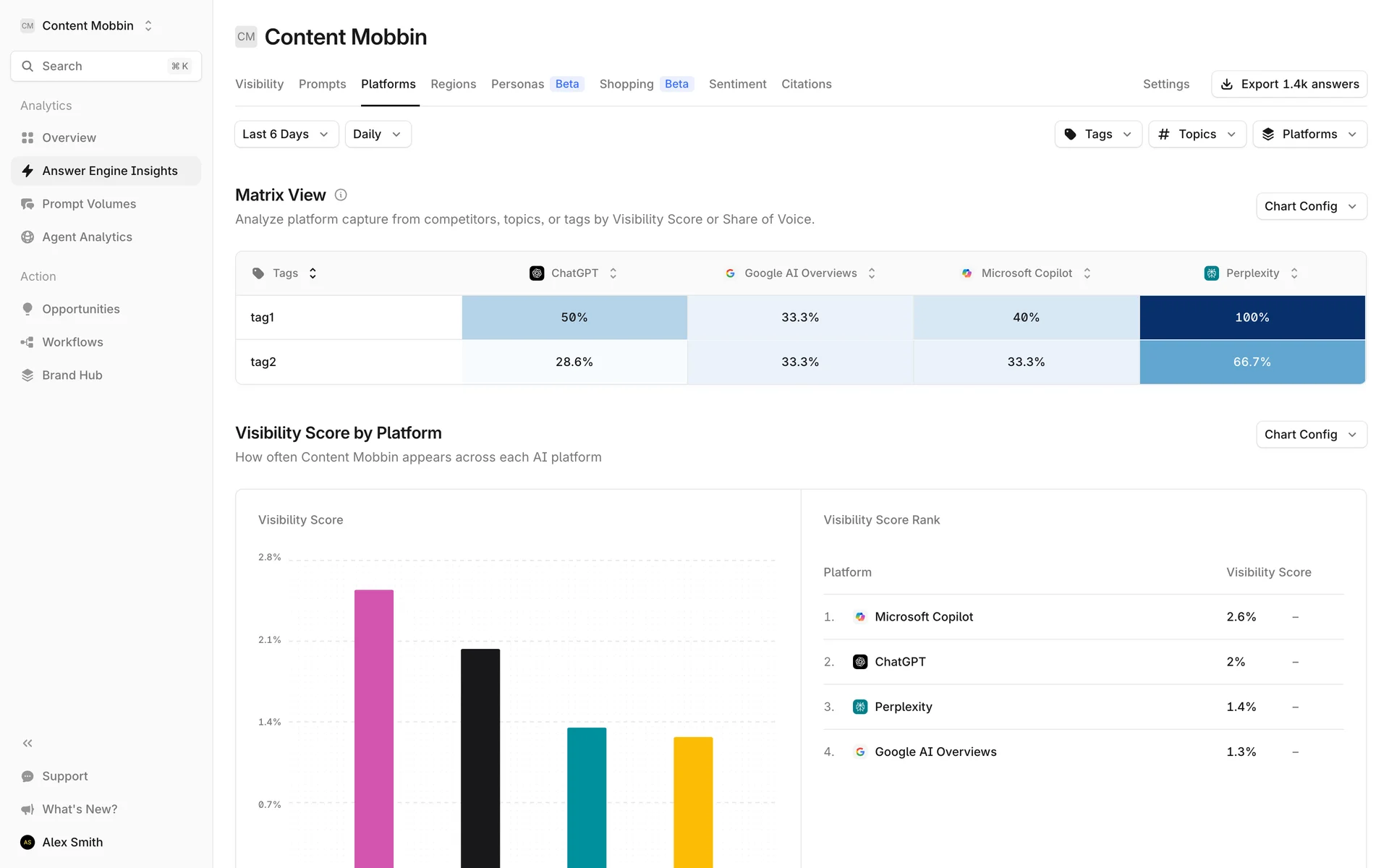Click the Matrix View info icon

(341, 195)
